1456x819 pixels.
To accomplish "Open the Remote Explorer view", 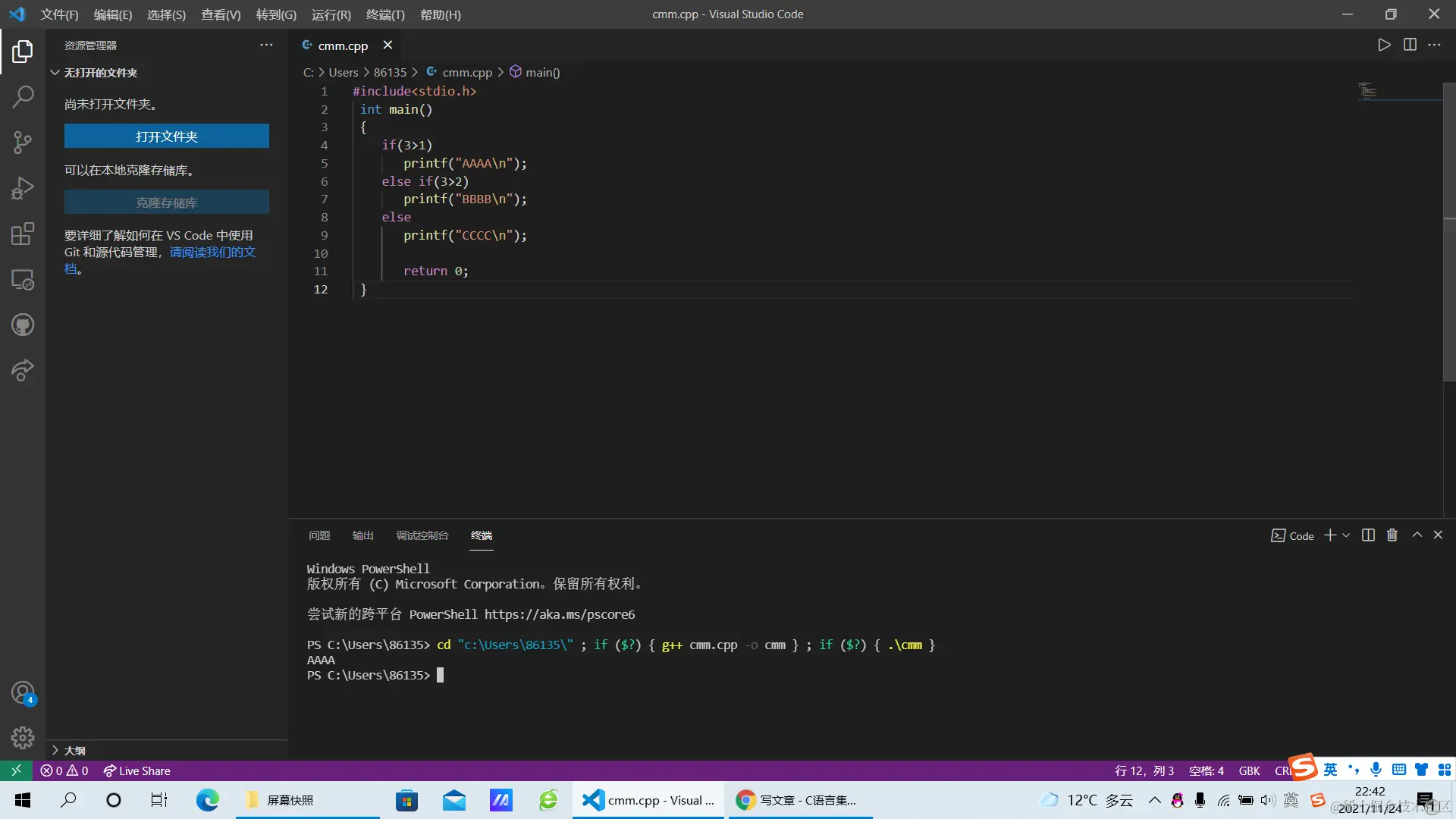I will pos(23,280).
